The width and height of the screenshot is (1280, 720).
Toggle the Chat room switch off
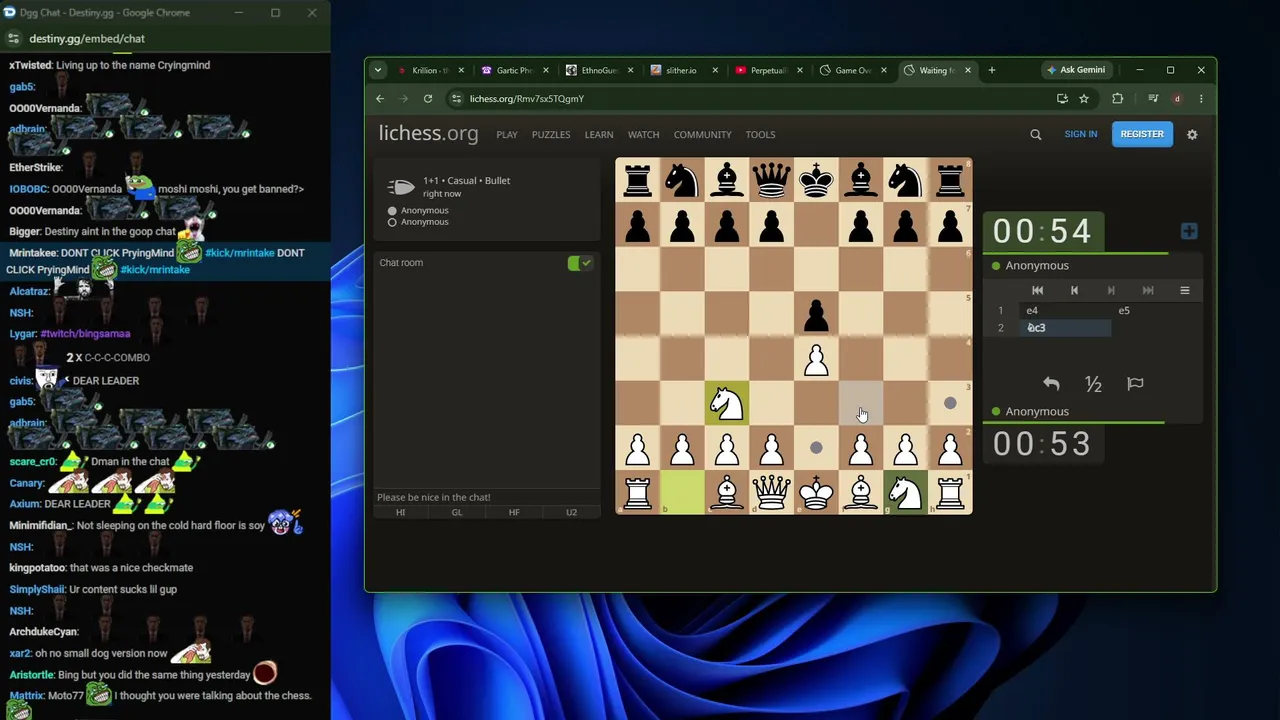580,263
